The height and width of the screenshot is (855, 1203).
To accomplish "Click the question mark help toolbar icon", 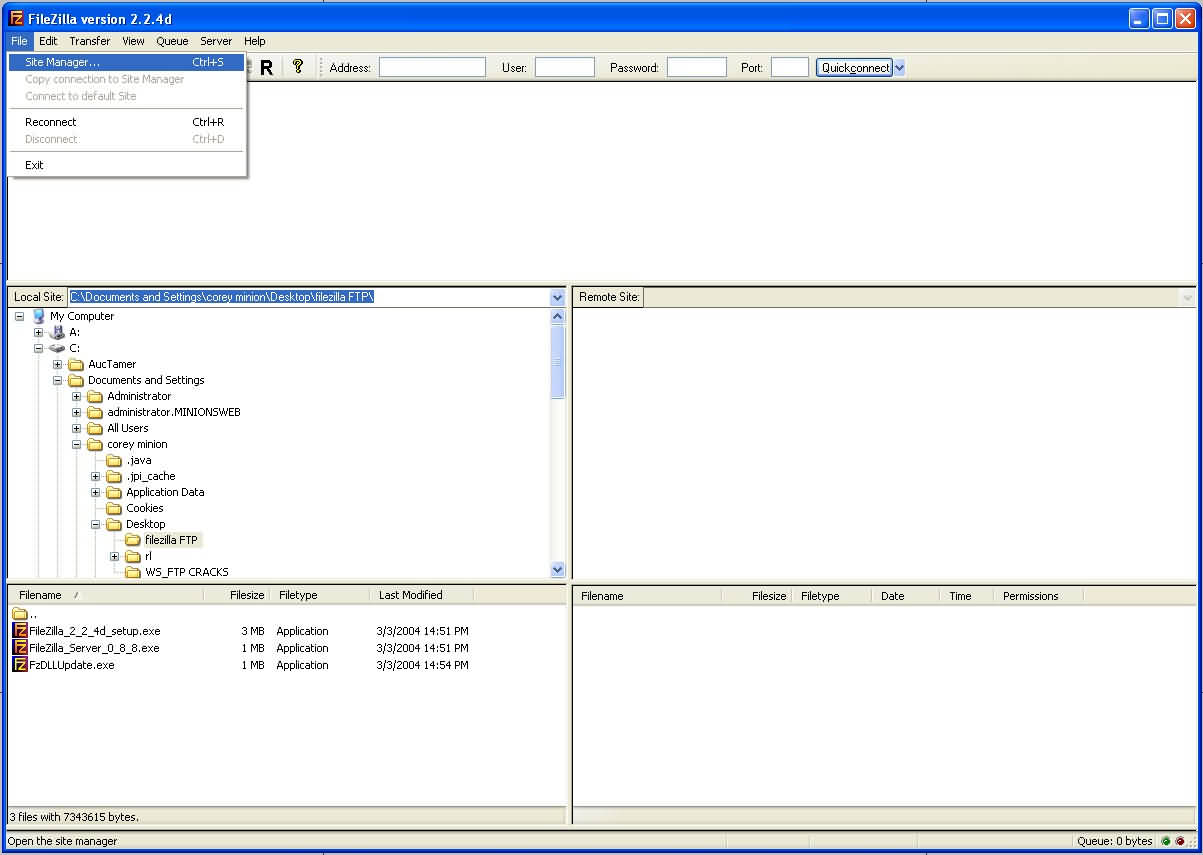I will [x=297, y=67].
